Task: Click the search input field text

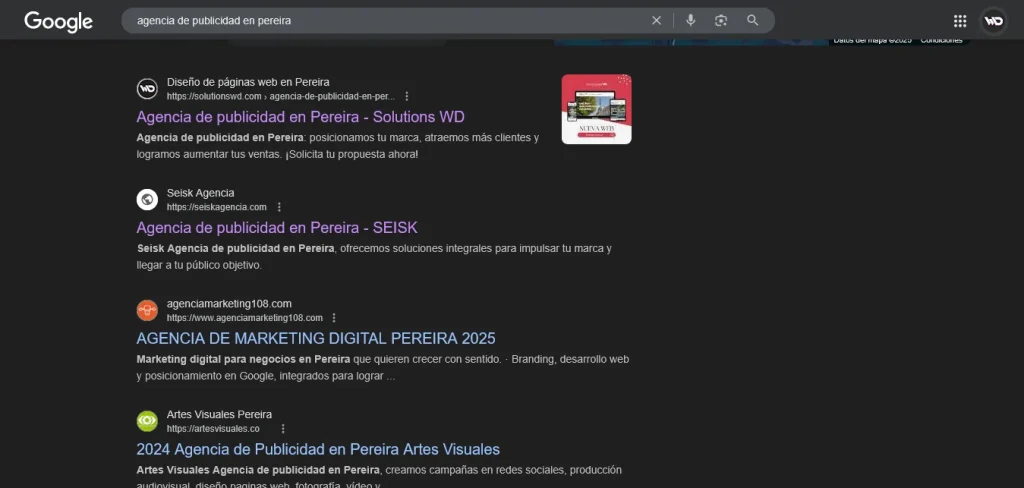Action: tap(214, 21)
